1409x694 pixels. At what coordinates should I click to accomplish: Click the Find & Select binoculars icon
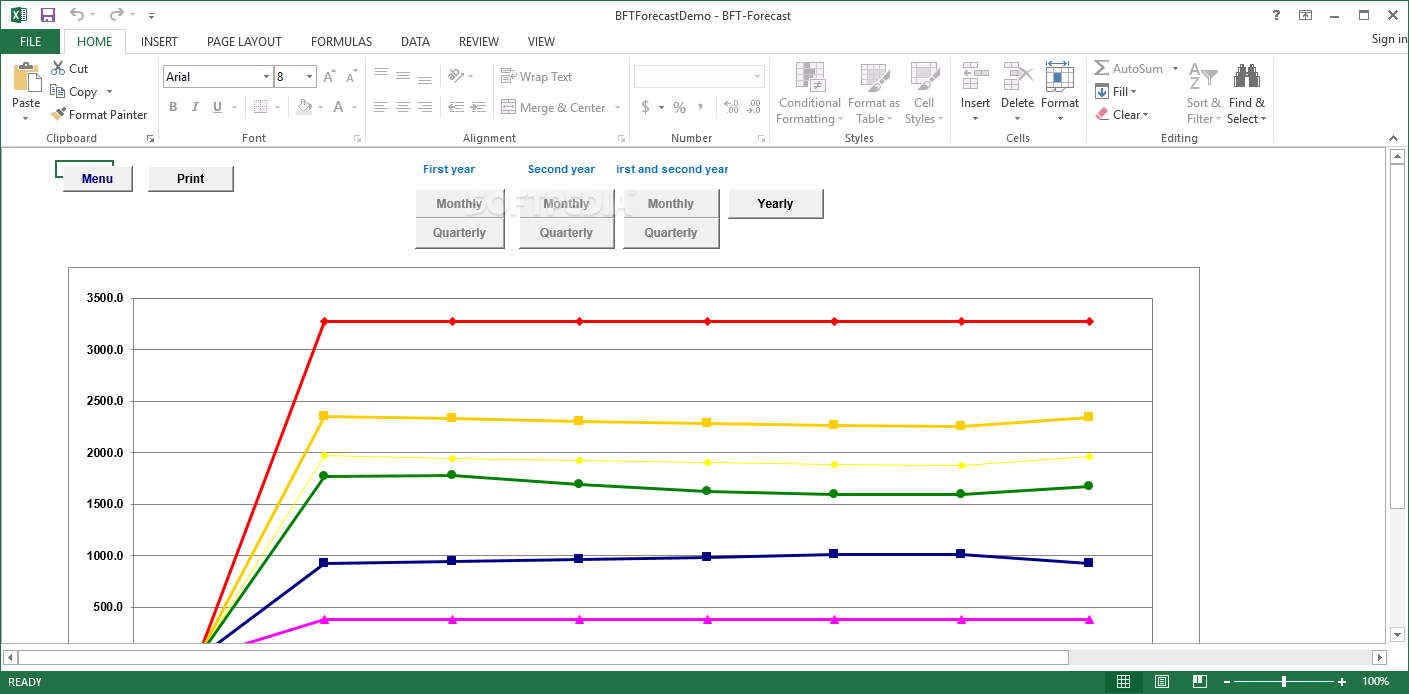[1246, 77]
